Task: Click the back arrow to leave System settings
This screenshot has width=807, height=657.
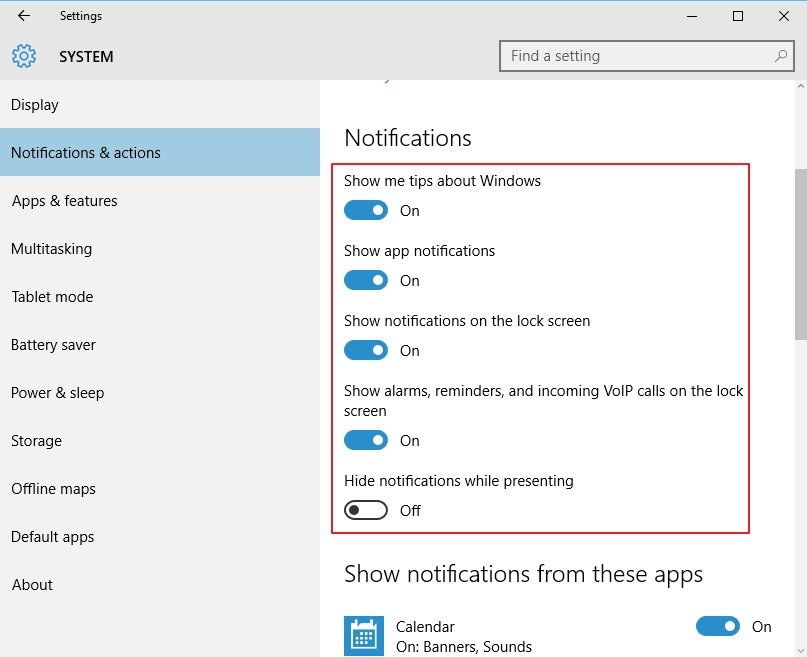Action: pos(22,16)
